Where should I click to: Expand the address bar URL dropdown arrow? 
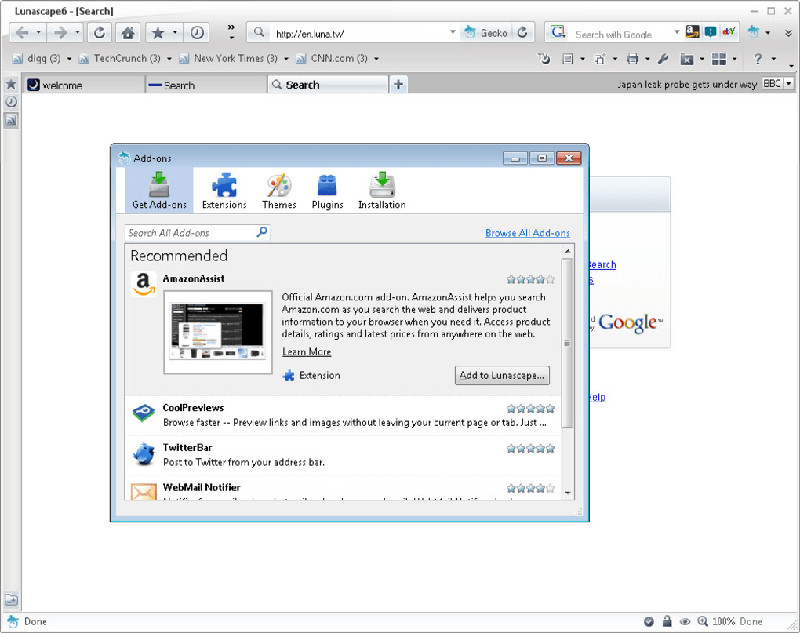click(453, 32)
